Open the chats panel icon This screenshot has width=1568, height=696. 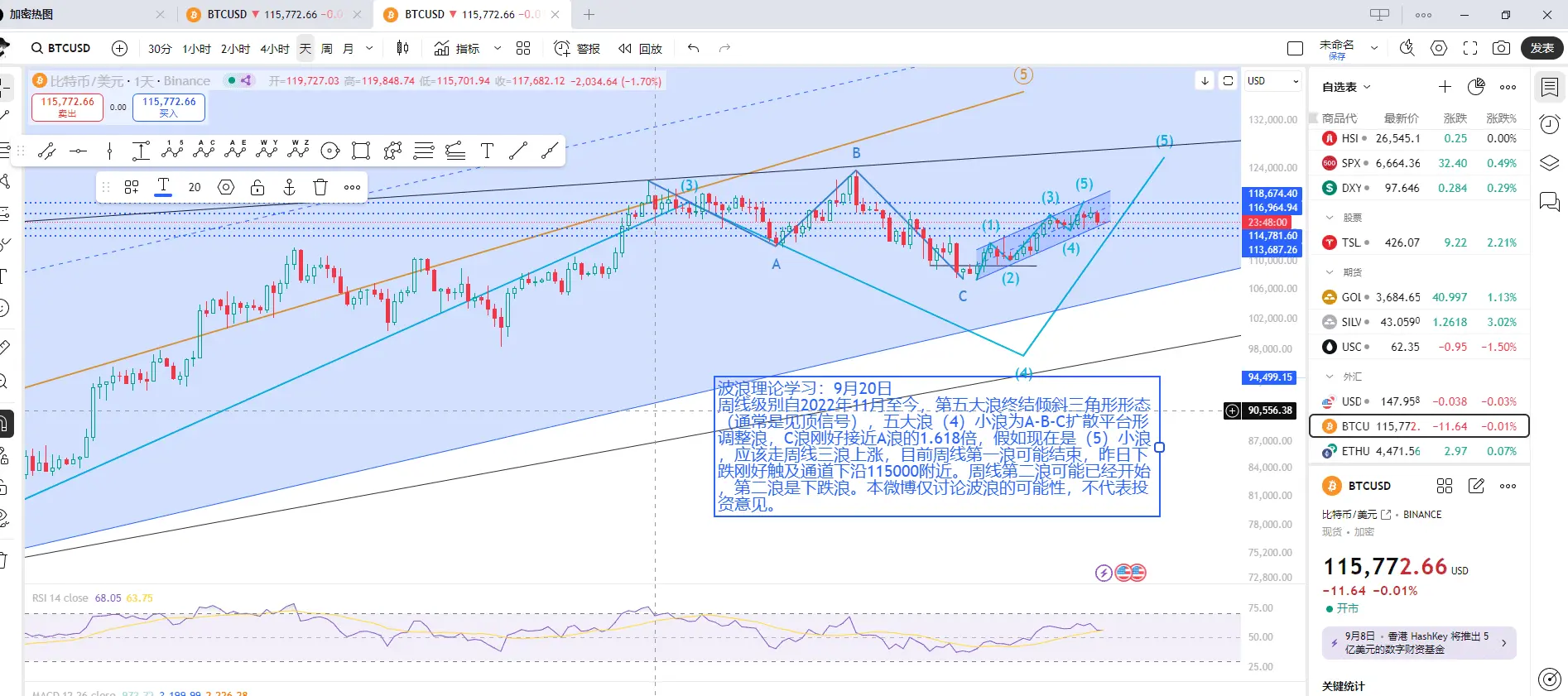pyautogui.click(x=1549, y=201)
